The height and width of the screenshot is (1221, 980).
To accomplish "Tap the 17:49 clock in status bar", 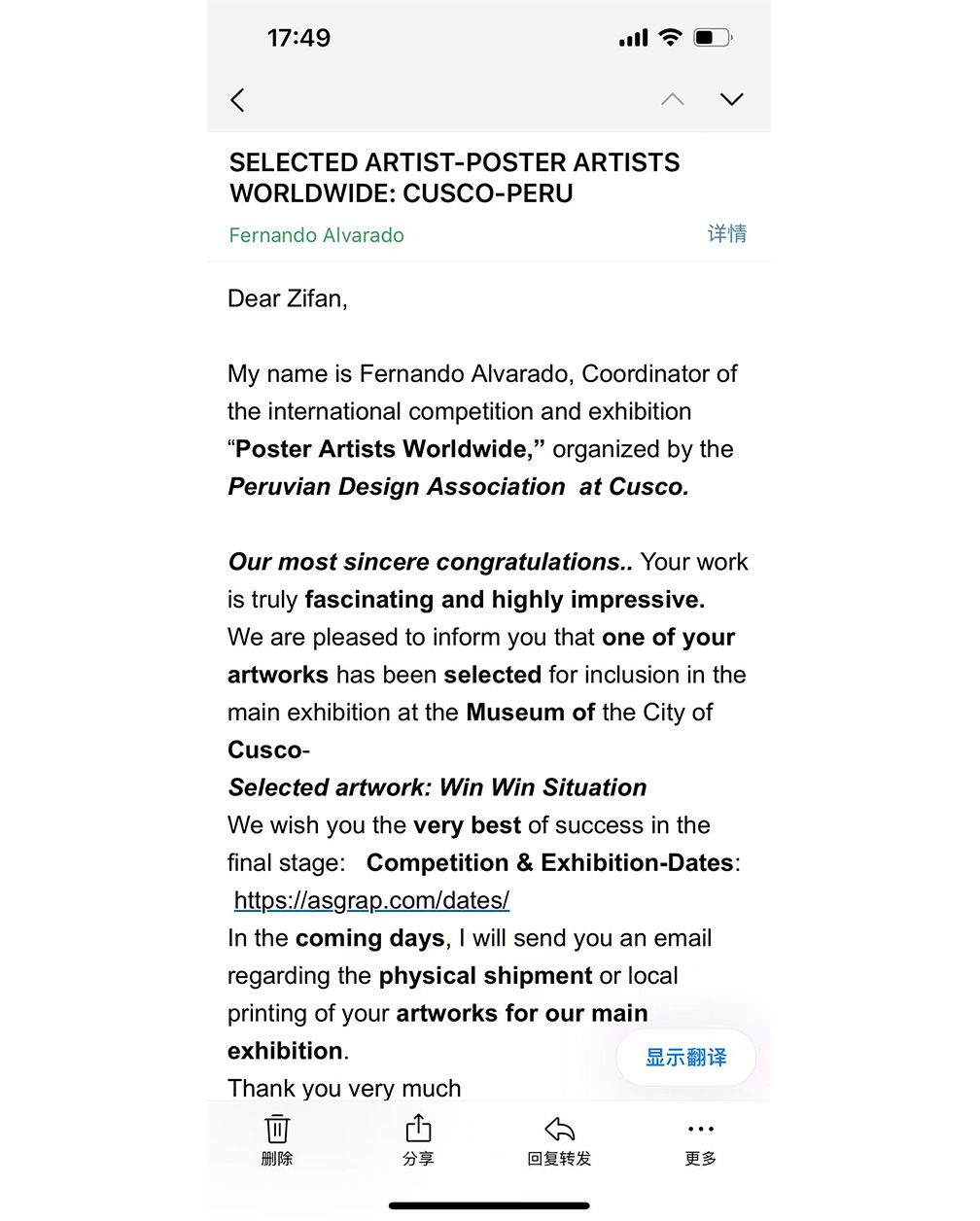I will (298, 38).
